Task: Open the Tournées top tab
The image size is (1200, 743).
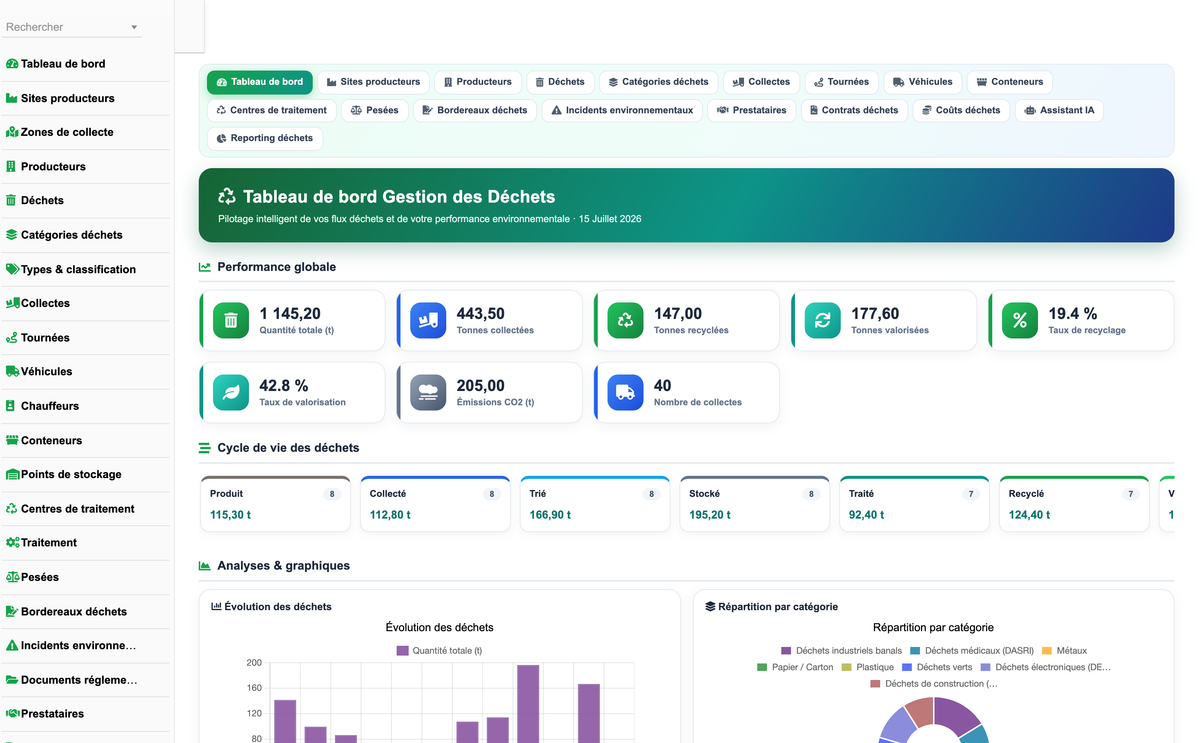Action: click(x=841, y=82)
